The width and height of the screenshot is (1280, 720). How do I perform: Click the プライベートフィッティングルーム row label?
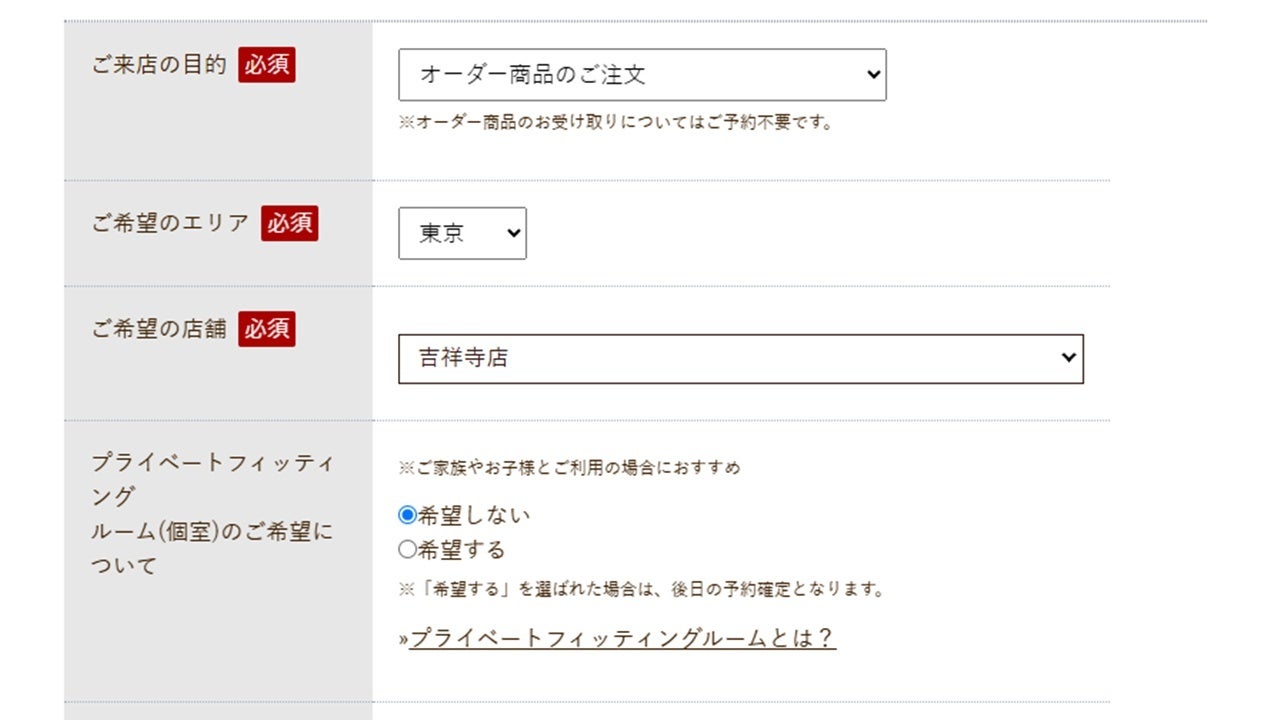pyautogui.click(x=212, y=514)
